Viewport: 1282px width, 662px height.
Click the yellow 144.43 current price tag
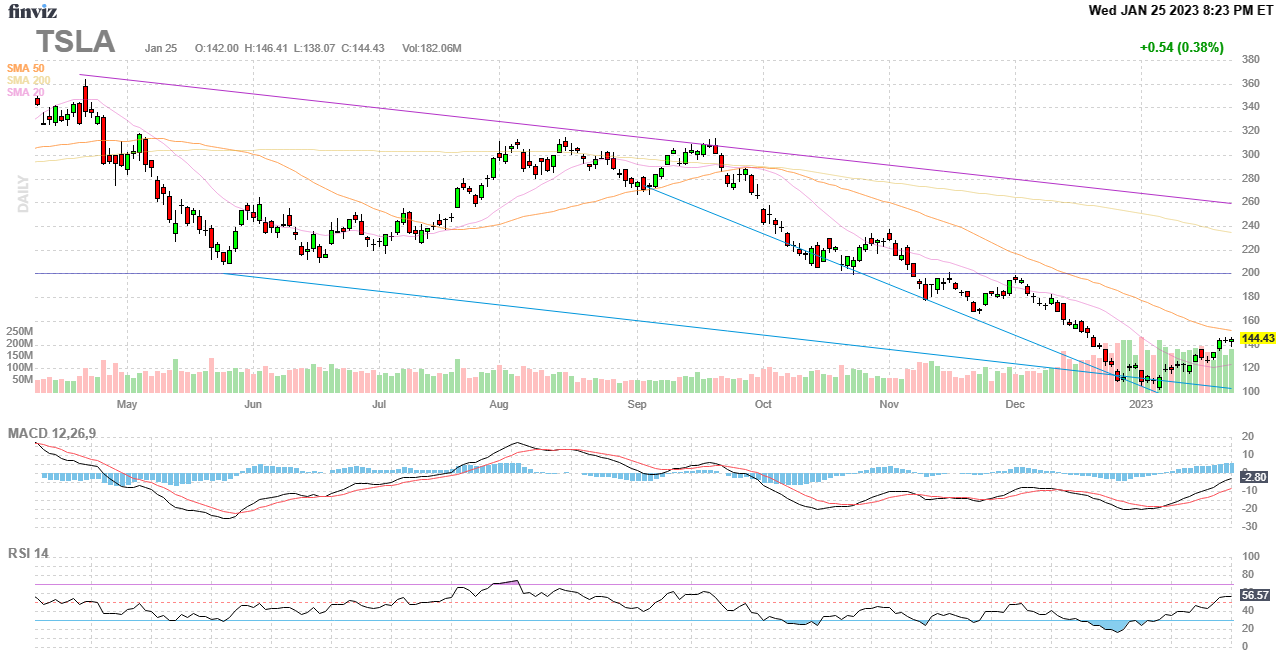click(1257, 339)
